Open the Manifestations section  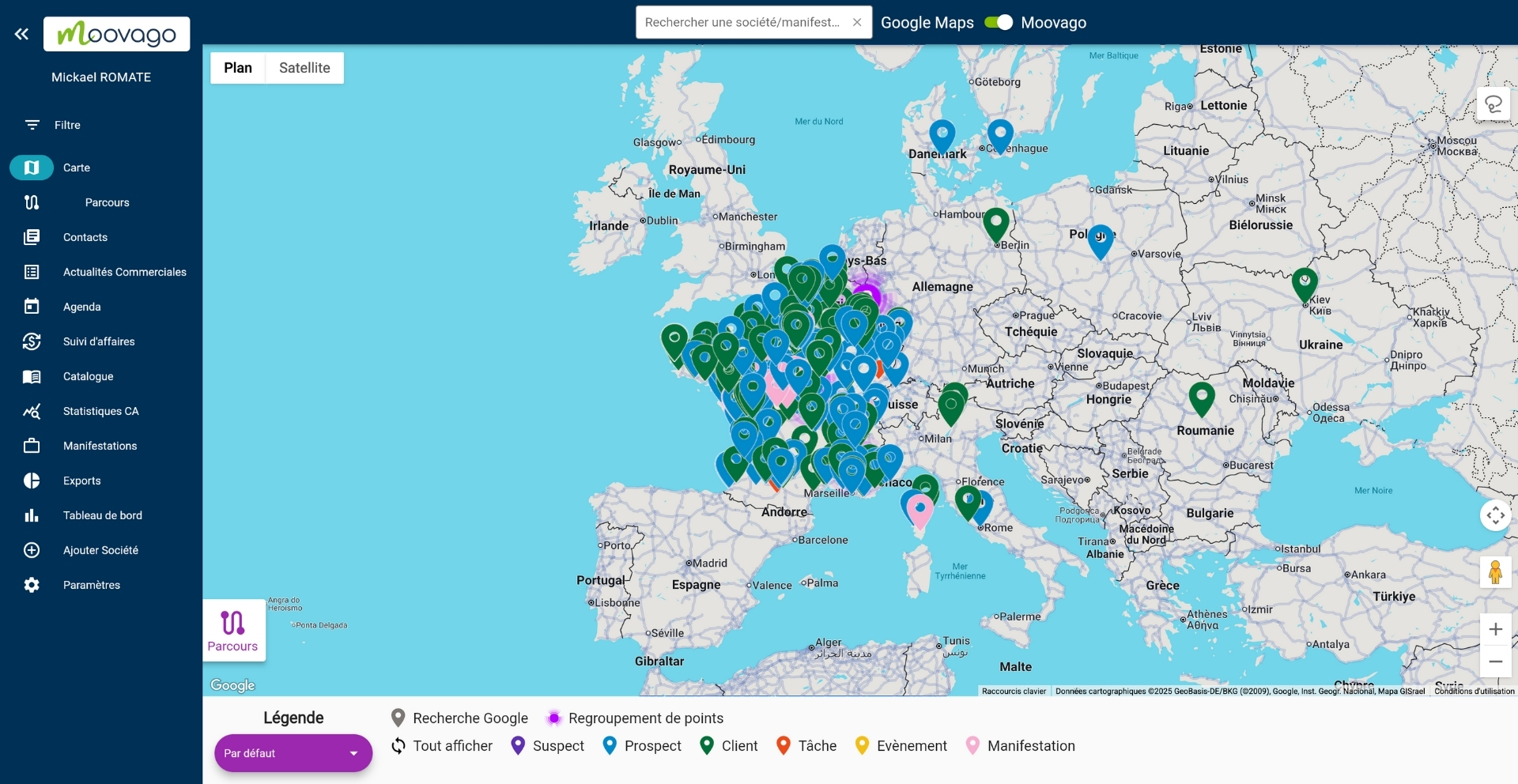point(100,446)
